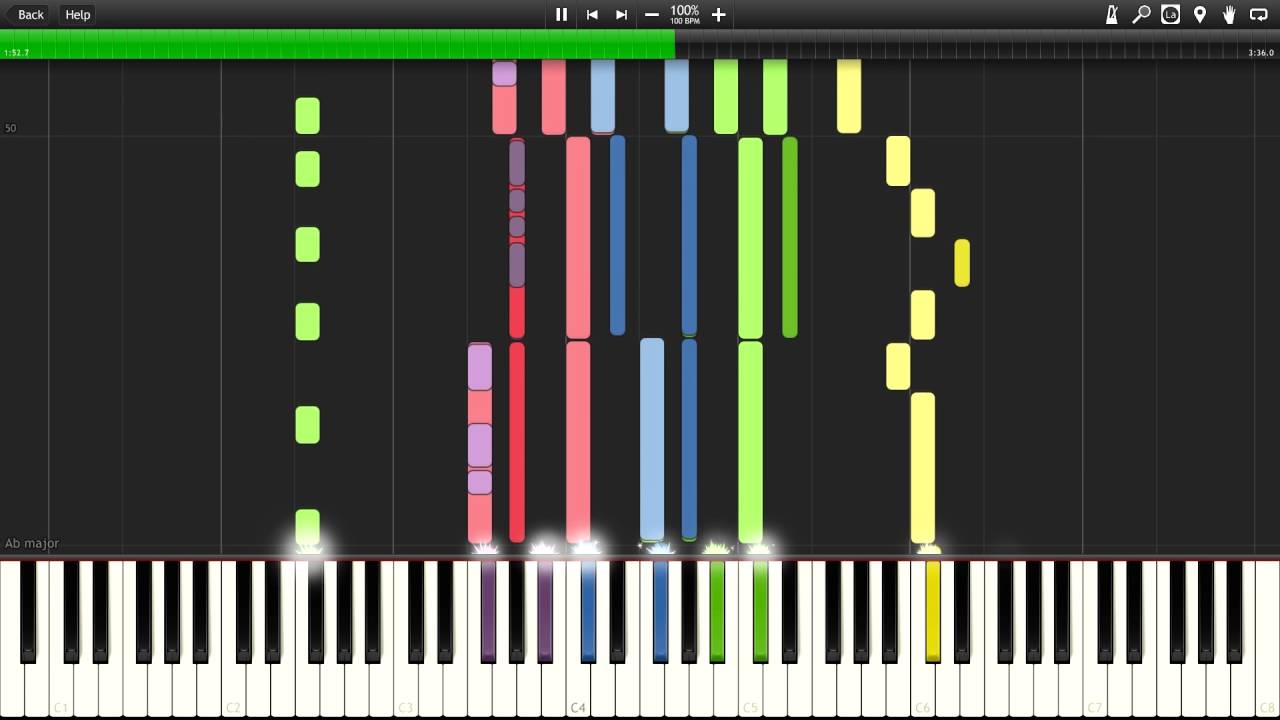Increase tempo with plus button
Screen dimensions: 1280x720
tap(718, 14)
